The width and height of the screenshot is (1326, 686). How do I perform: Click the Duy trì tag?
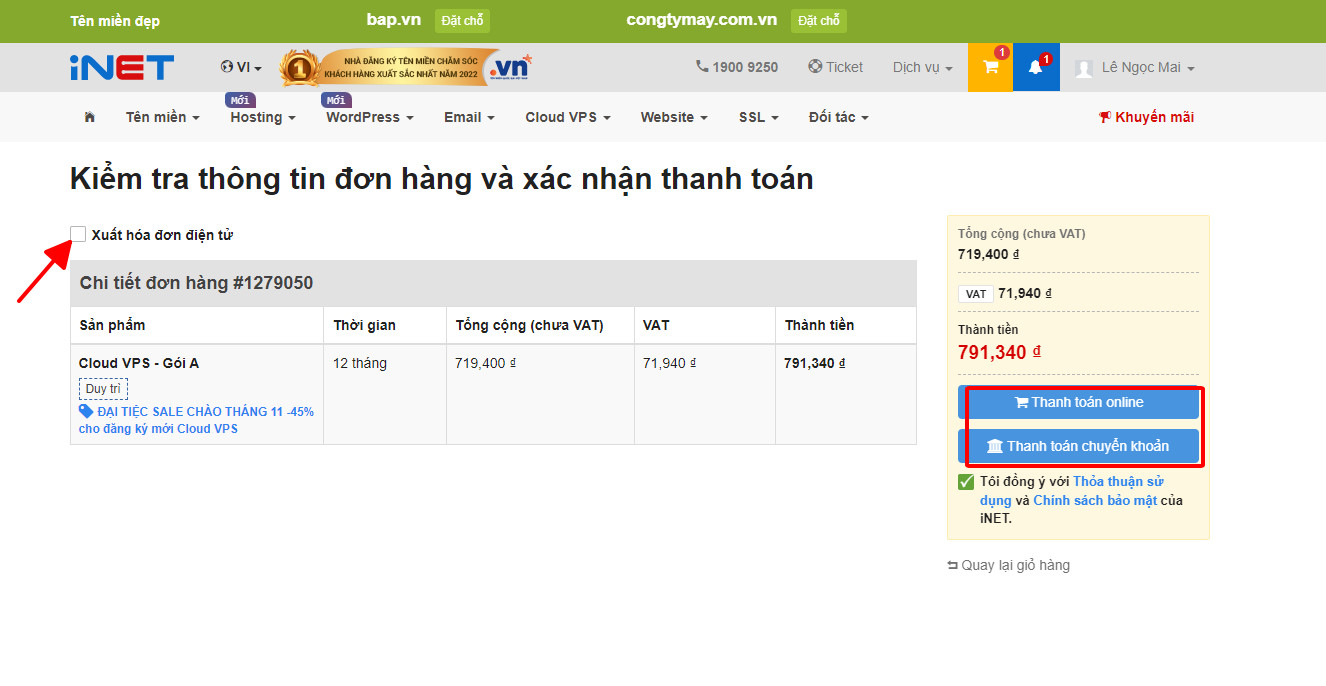(104, 389)
